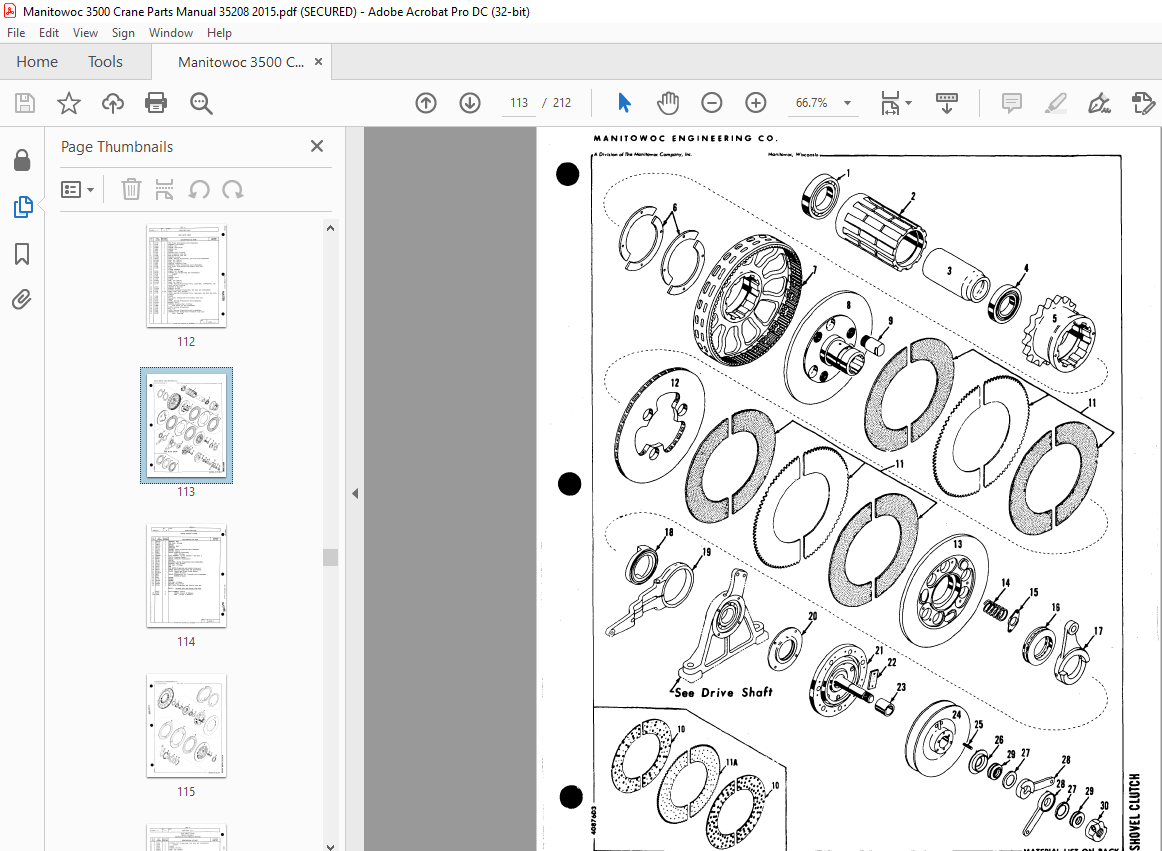Open the Attachments paperclip panel
The image size is (1162, 851).
21,299
